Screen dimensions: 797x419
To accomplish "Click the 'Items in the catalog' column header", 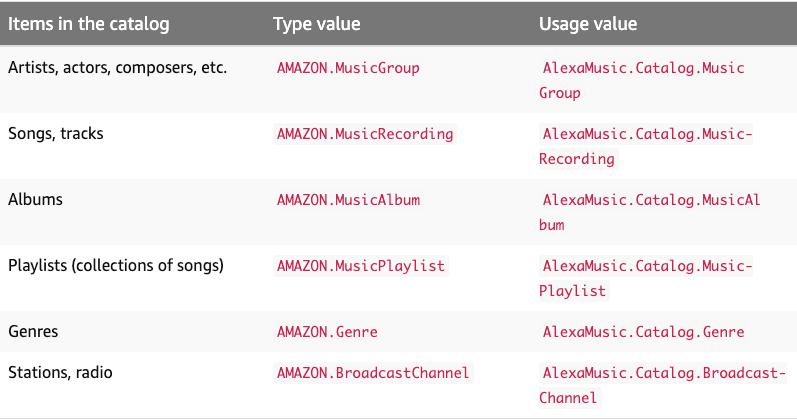I will [88, 24].
